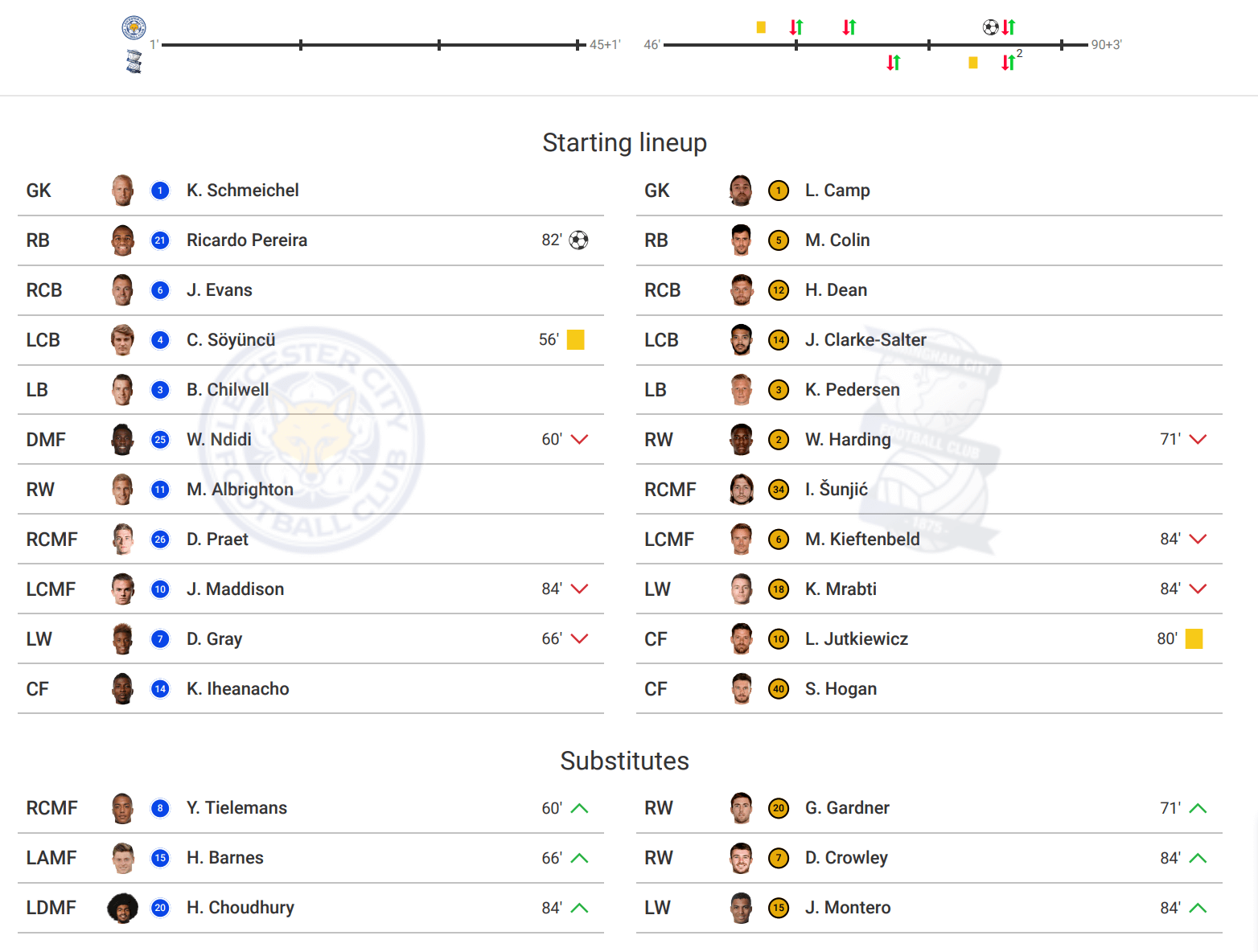Open J. Evans player name
The image size is (1258, 952).
pyautogui.click(x=220, y=289)
